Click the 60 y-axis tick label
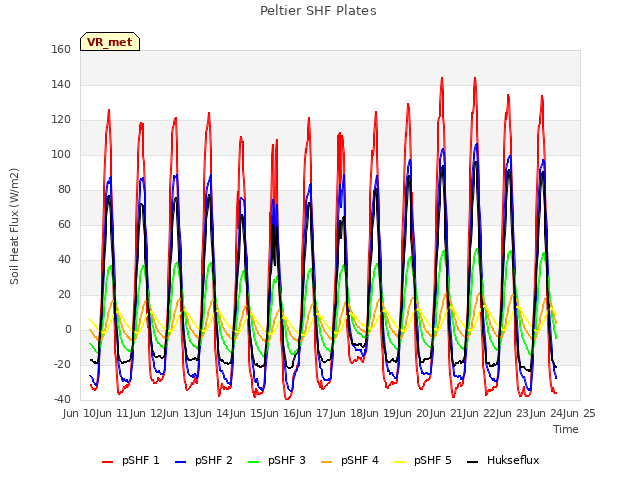Screen dimensions: 640x480 click(x=64, y=224)
